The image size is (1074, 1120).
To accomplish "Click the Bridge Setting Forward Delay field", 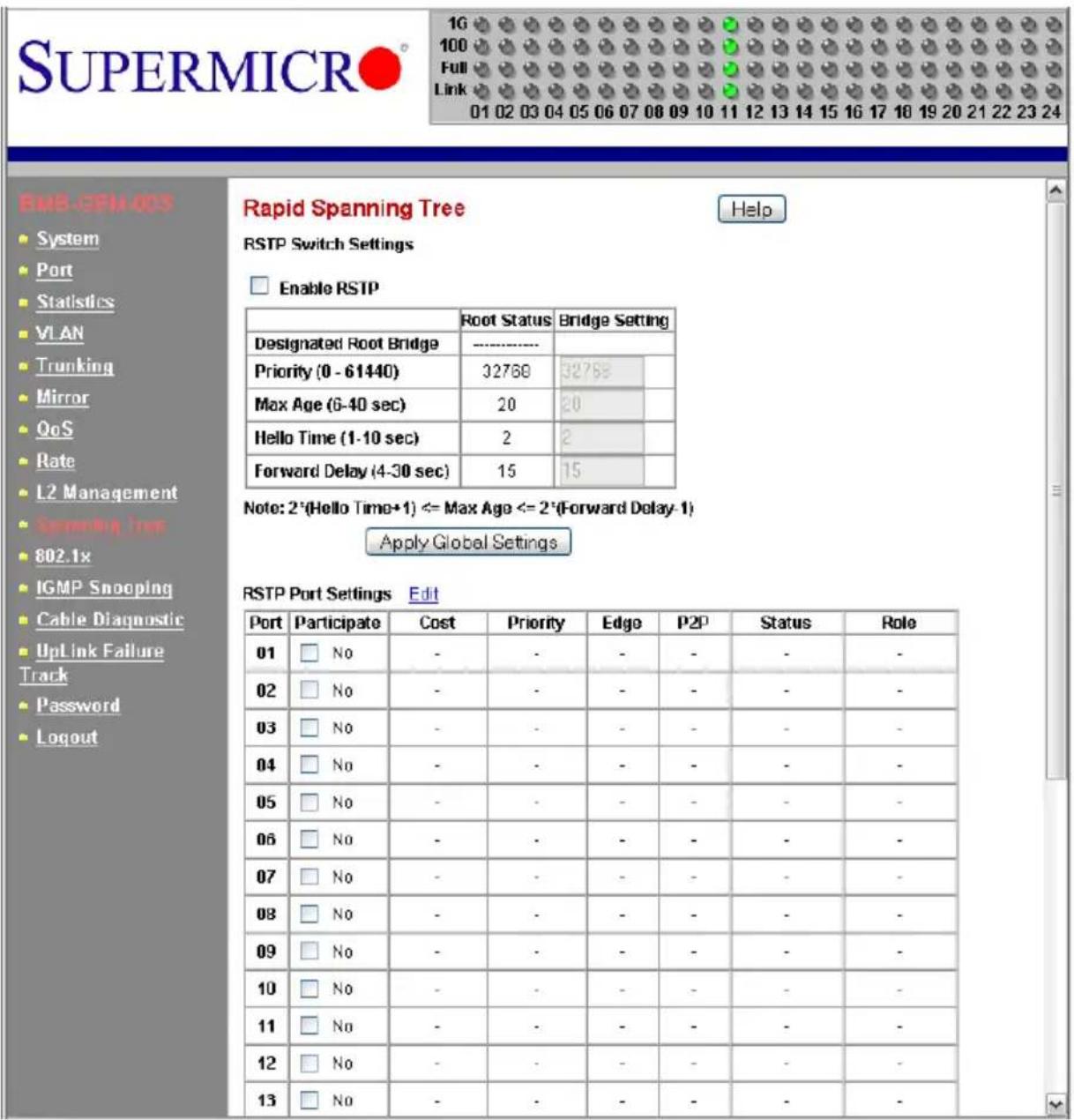I will click(x=601, y=470).
